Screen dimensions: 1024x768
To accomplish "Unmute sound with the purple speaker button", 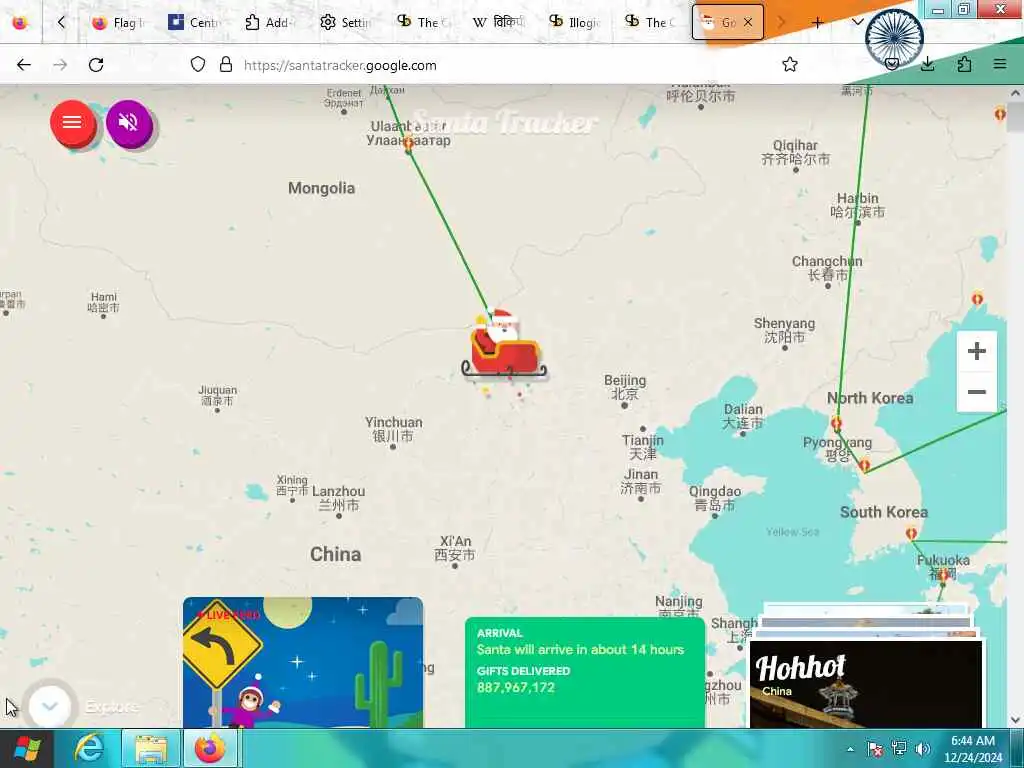I will click(x=129, y=122).
